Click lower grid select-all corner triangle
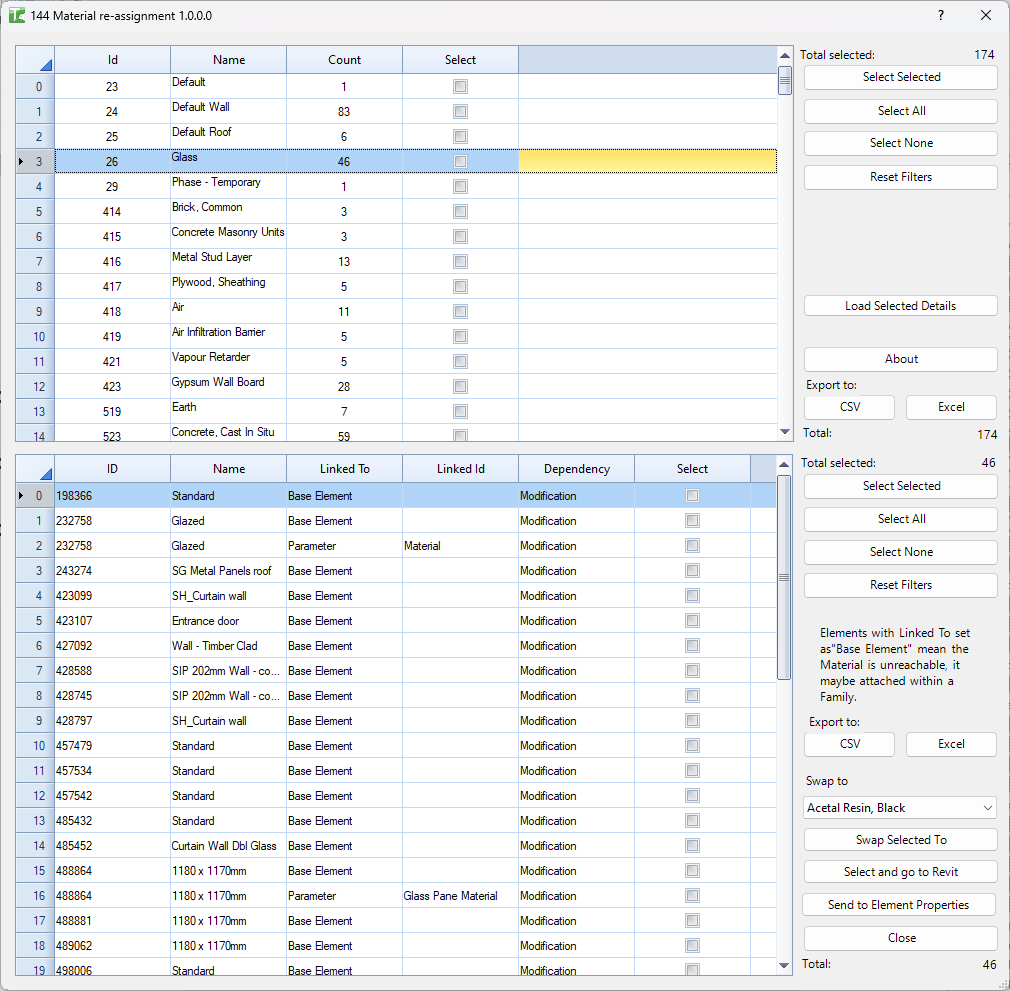Viewport: 1010px width, 991px height. [x=35, y=469]
